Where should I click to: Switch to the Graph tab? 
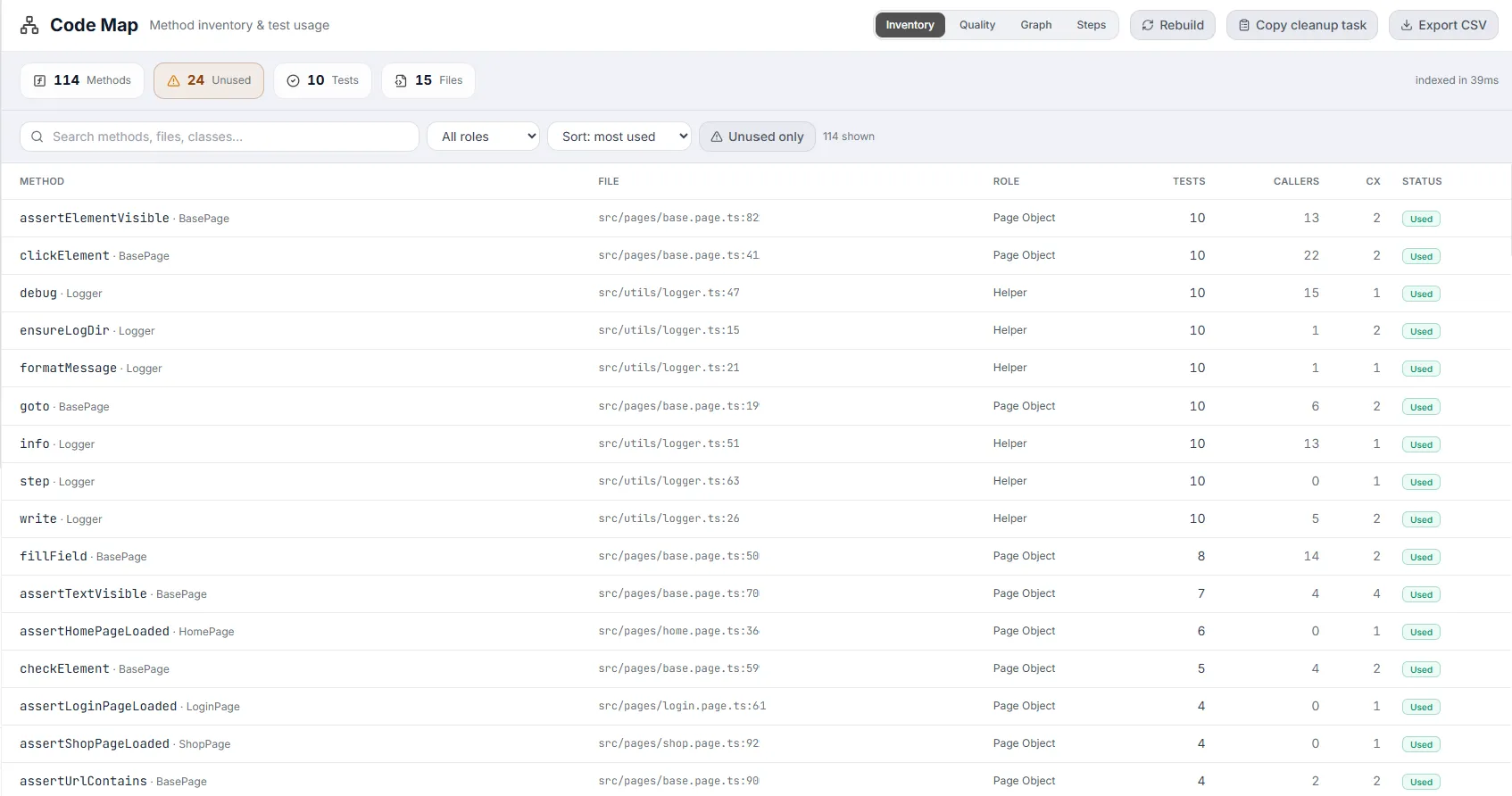[x=1036, y=25]
